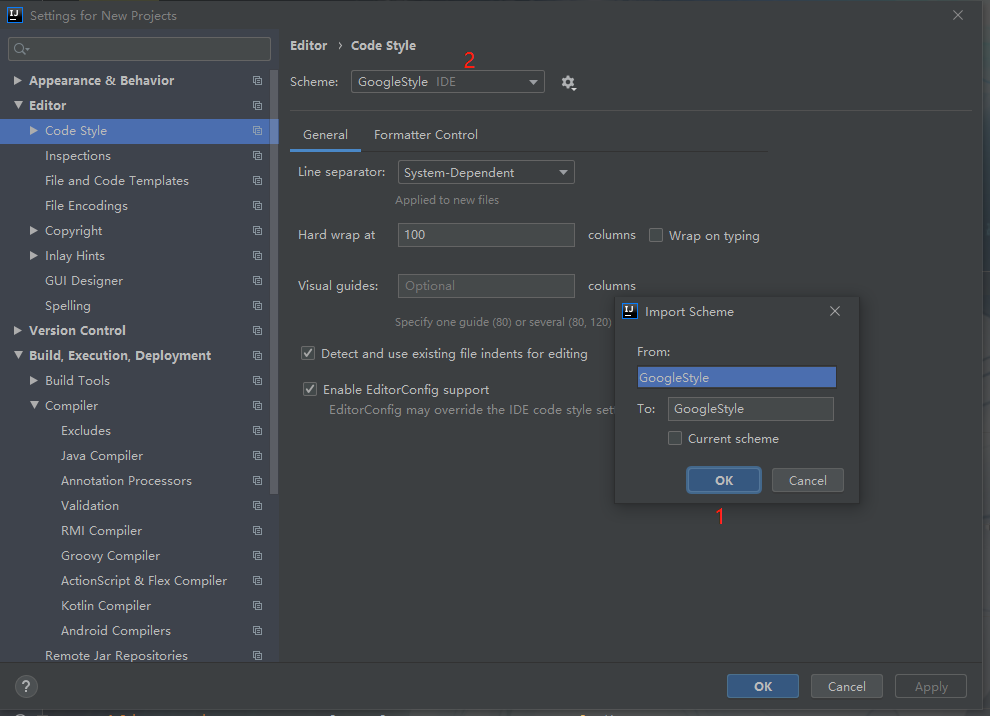Select File Encodings in the settings tree

click(x=86, y=206)
